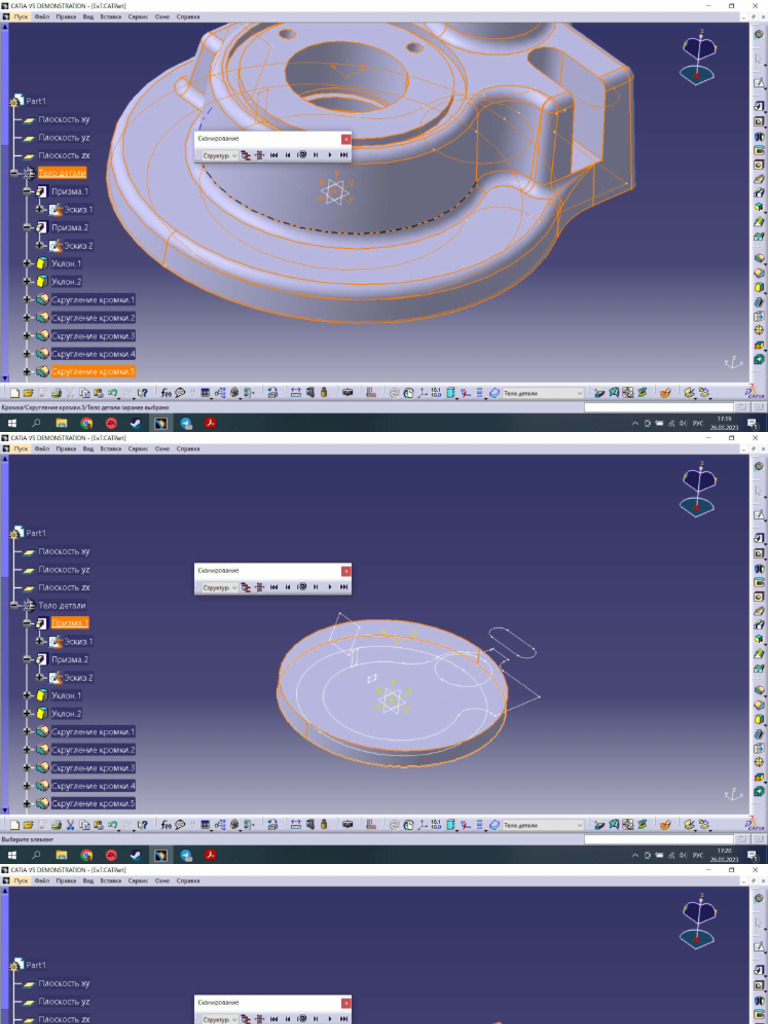Screen dimensions: 768x1024
Task: Click the What's This help icon in middle window
Action: (x=143, y=825)
